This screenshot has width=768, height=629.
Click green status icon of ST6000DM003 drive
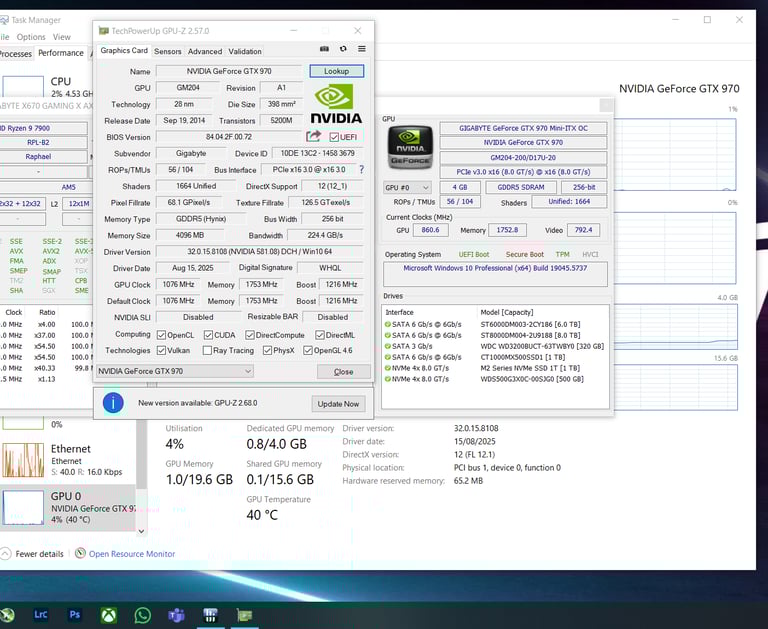tap(387, 324)
